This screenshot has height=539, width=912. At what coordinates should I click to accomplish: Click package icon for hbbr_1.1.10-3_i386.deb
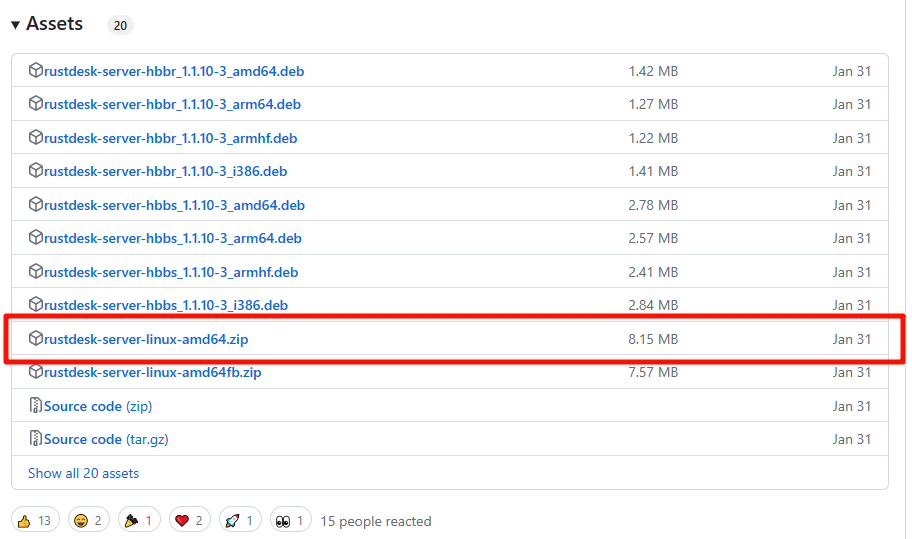35,170
